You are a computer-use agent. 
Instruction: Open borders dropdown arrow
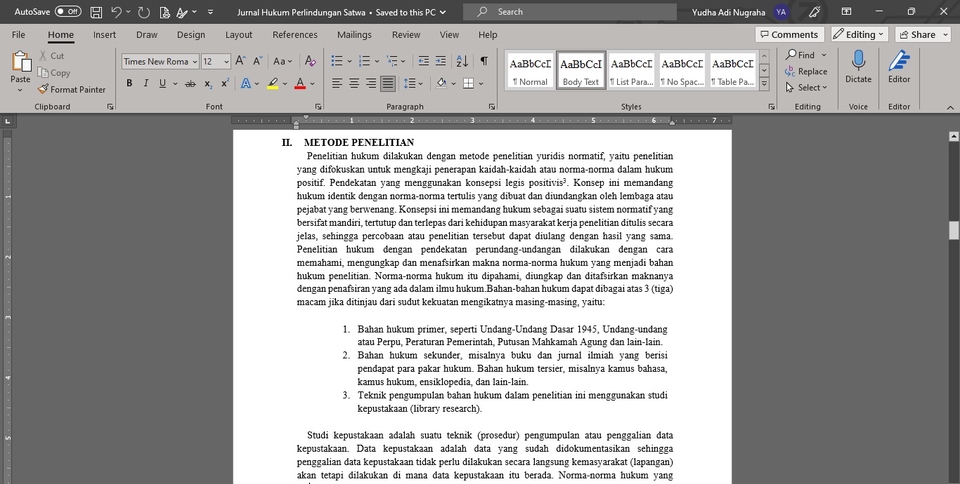481,84
